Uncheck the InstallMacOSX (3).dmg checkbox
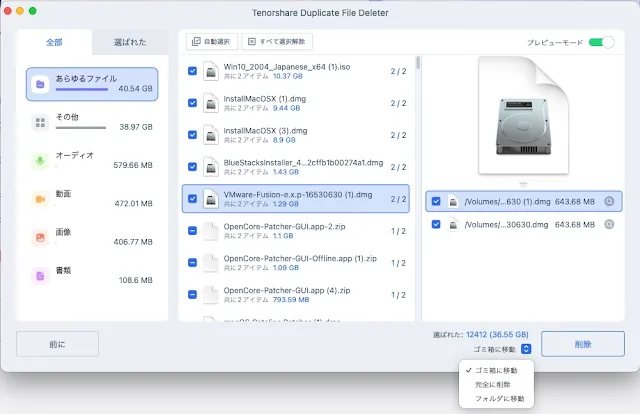 pos(192,135)
